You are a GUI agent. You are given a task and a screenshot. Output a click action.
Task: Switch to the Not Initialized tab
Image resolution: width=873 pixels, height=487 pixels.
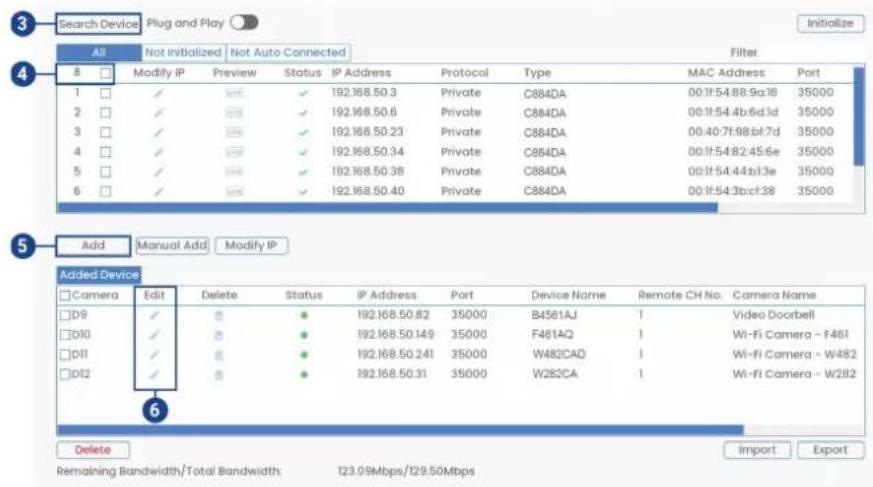tap(183, 52)
